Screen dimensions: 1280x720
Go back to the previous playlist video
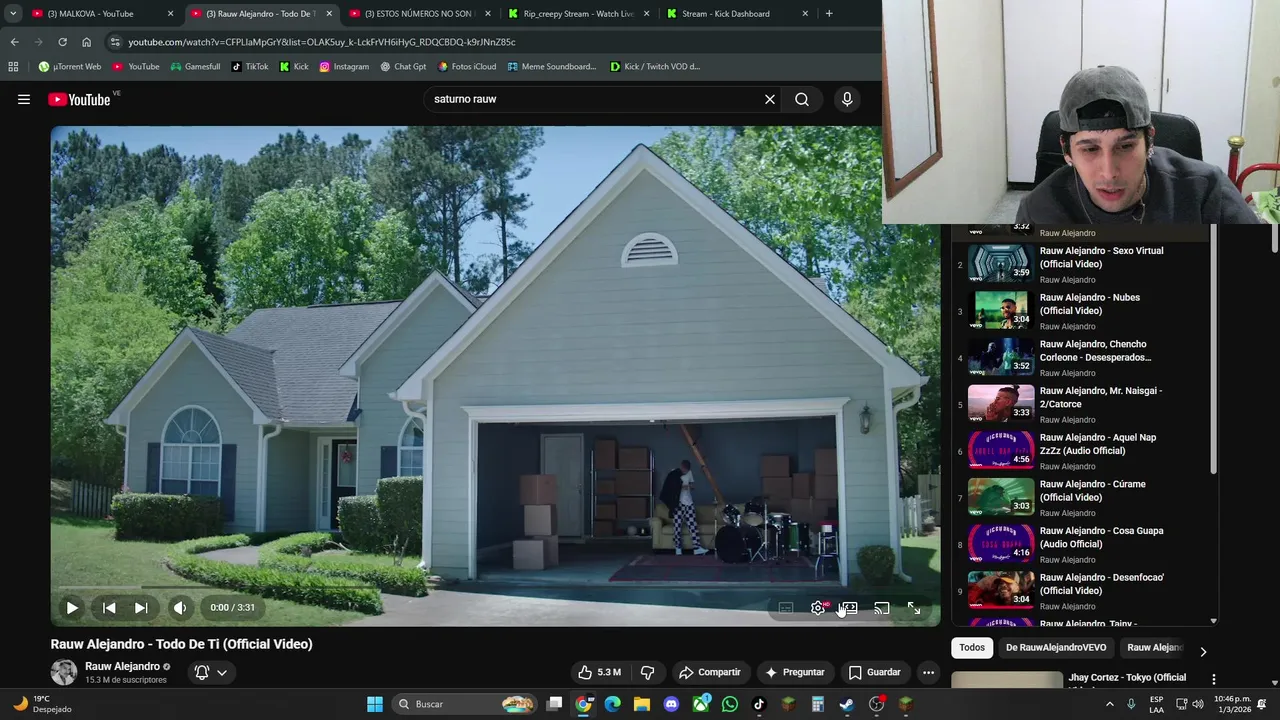pyautogui.click(x=109, y=607)
